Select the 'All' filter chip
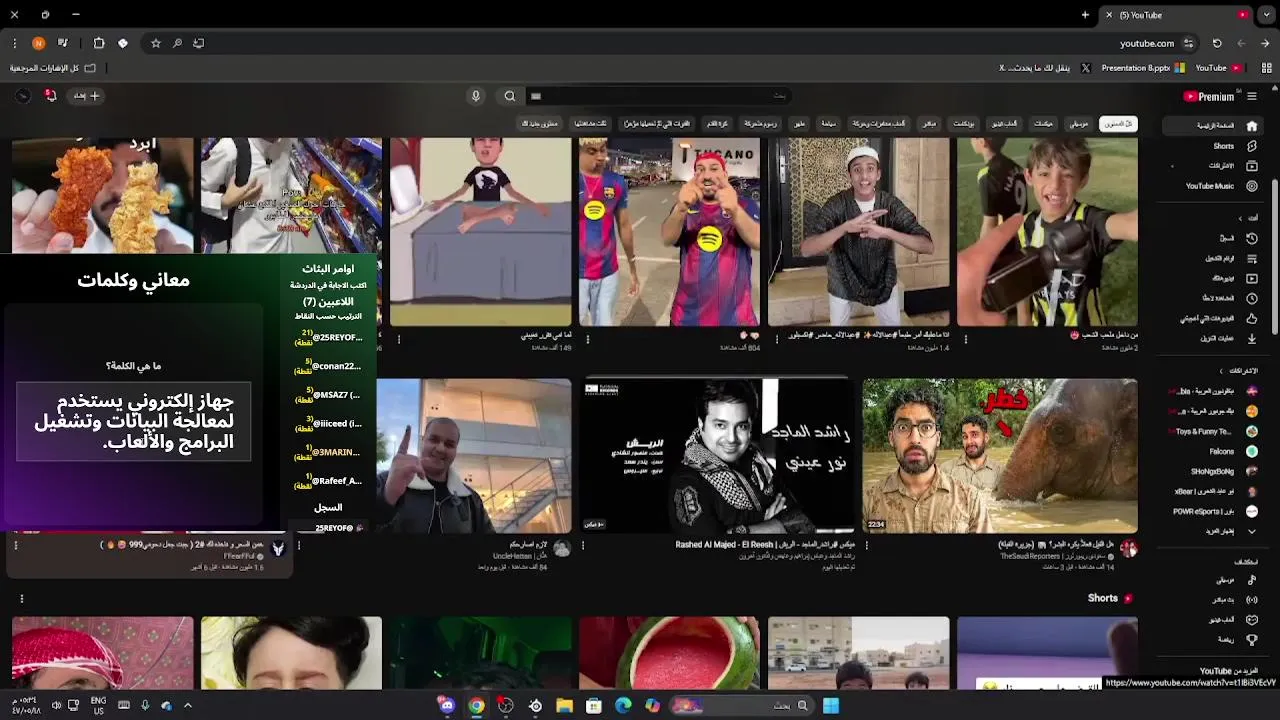The height and width of the screenshot is (720, 1280). (x=1117, y=124)
